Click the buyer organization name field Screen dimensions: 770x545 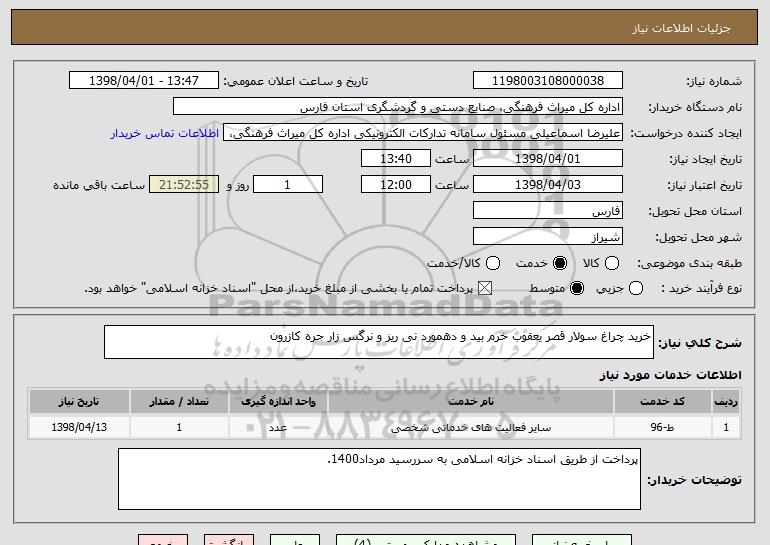[x=398, y=107]
